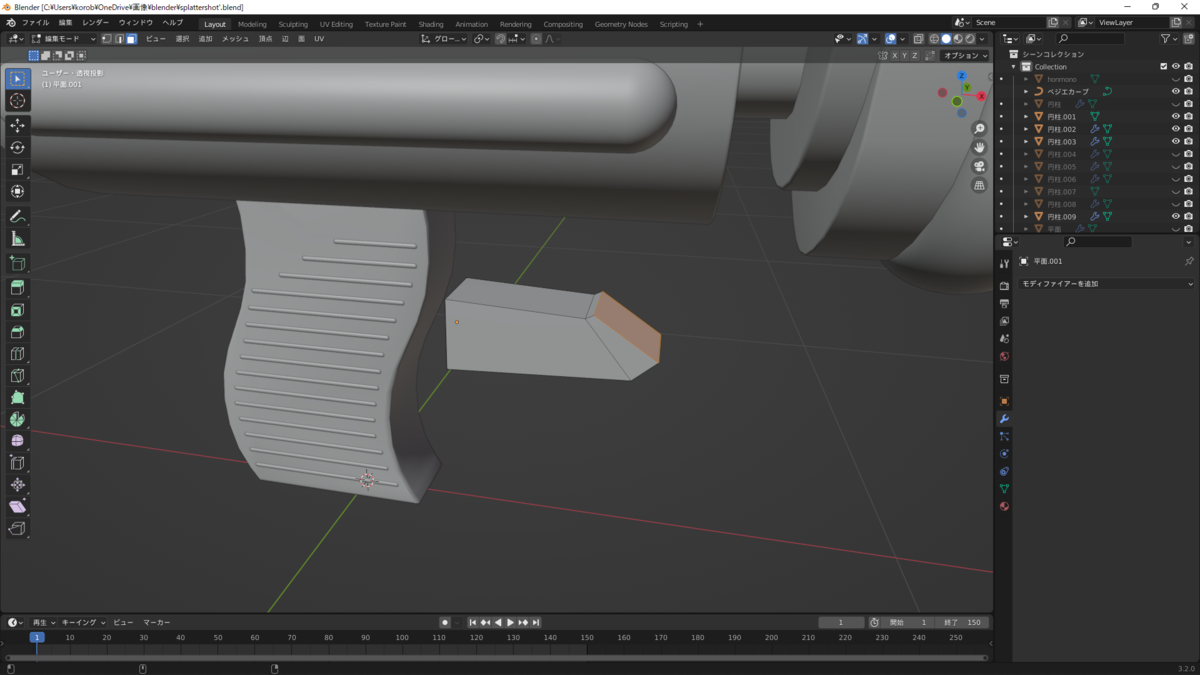The width and height of the screenshot is (1200, 675).
Task: Select the Edge Slide tool
Action: coord(17,463)
